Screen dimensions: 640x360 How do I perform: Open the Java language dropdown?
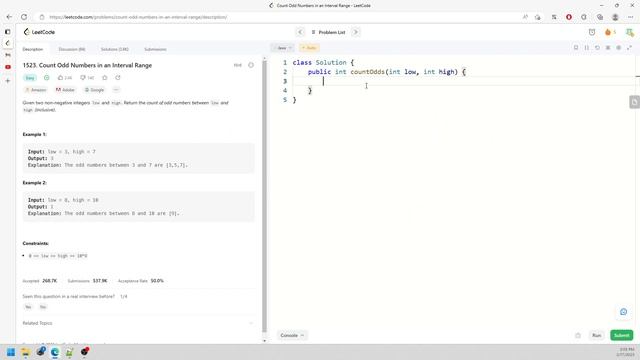pyautogui.click(x=283, y=48)
